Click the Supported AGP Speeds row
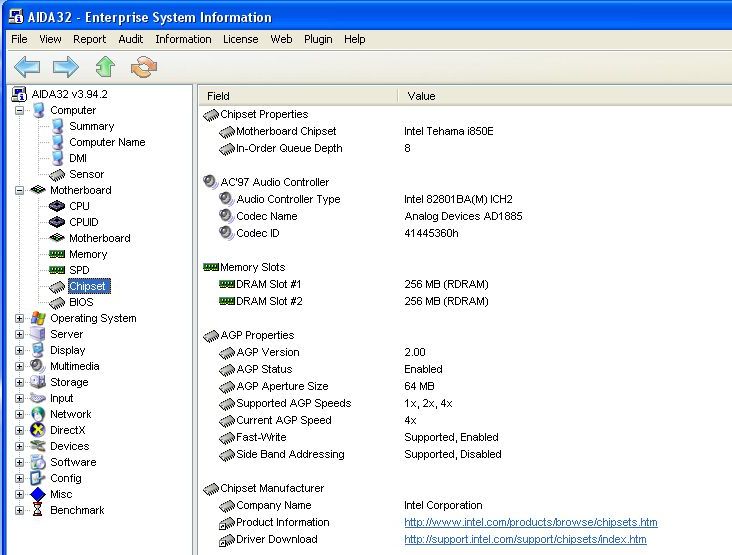 [294, 403]
